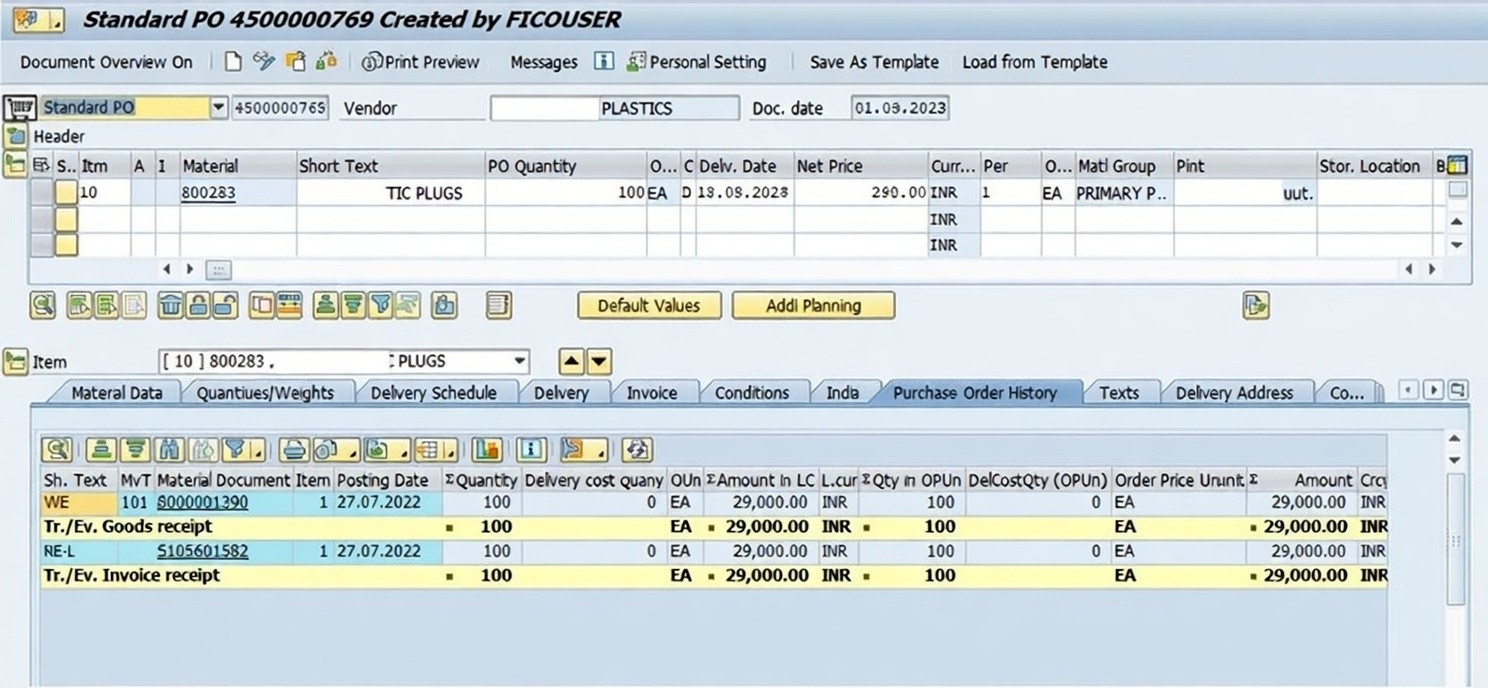The image size is (1488, 688).
Task: Collapse the Item detail section
Action: [x=15, y=362]
